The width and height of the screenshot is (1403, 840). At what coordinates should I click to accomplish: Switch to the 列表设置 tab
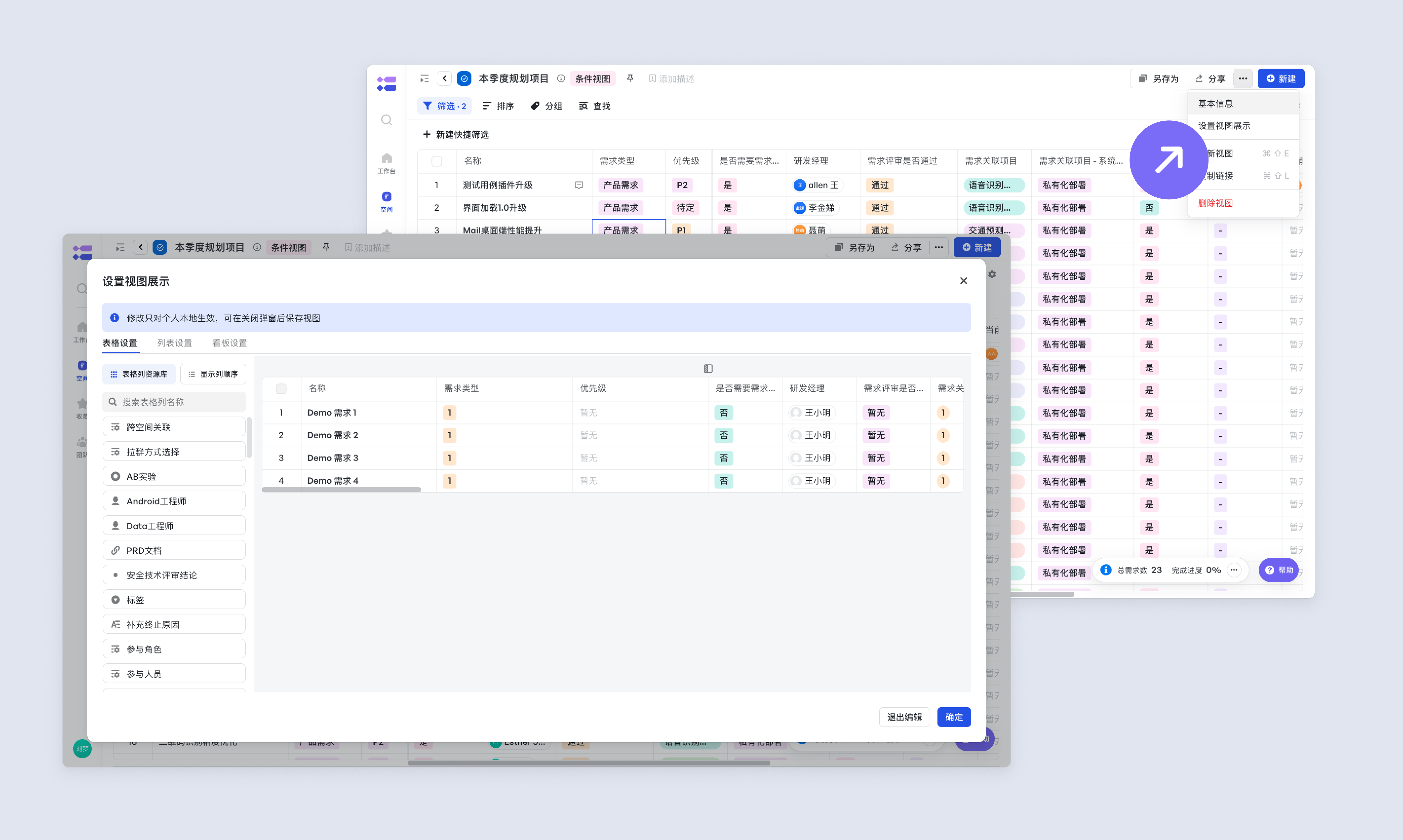pos(174,343)
